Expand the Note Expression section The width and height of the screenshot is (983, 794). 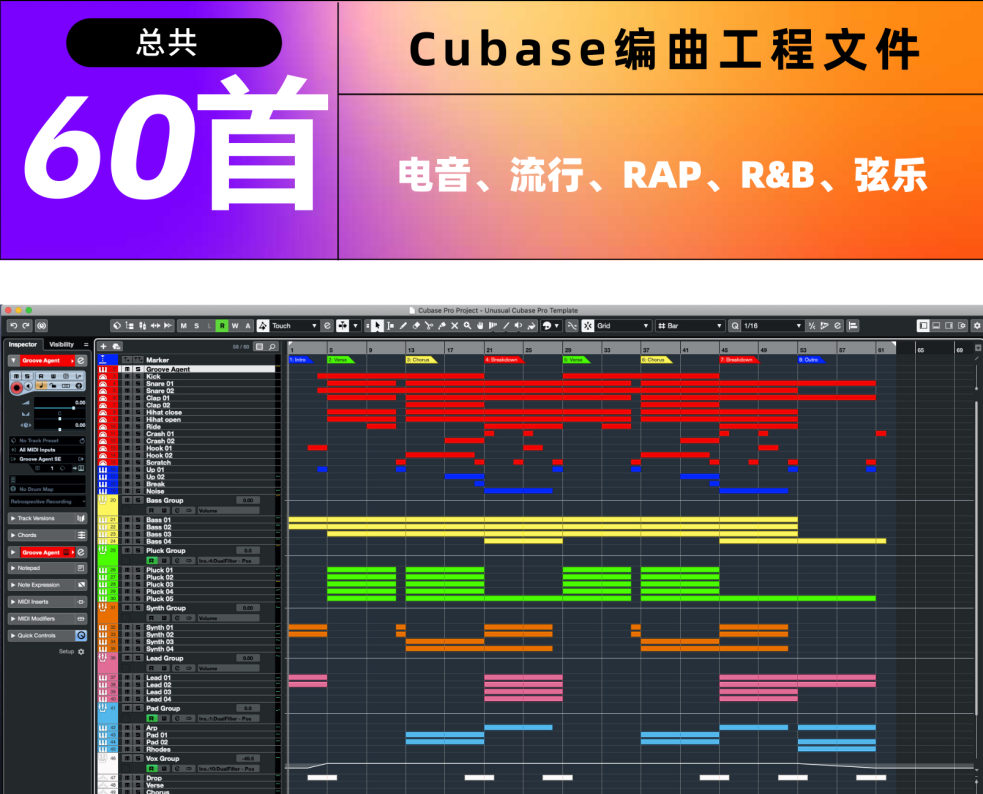pos(48,585)
